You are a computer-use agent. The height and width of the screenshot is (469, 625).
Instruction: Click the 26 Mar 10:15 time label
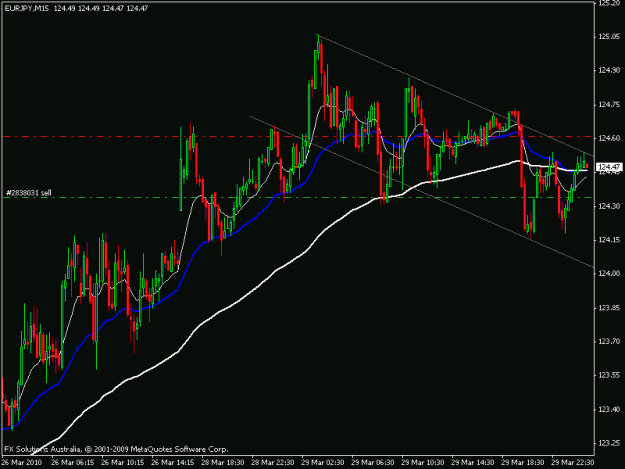click(123, 463)
